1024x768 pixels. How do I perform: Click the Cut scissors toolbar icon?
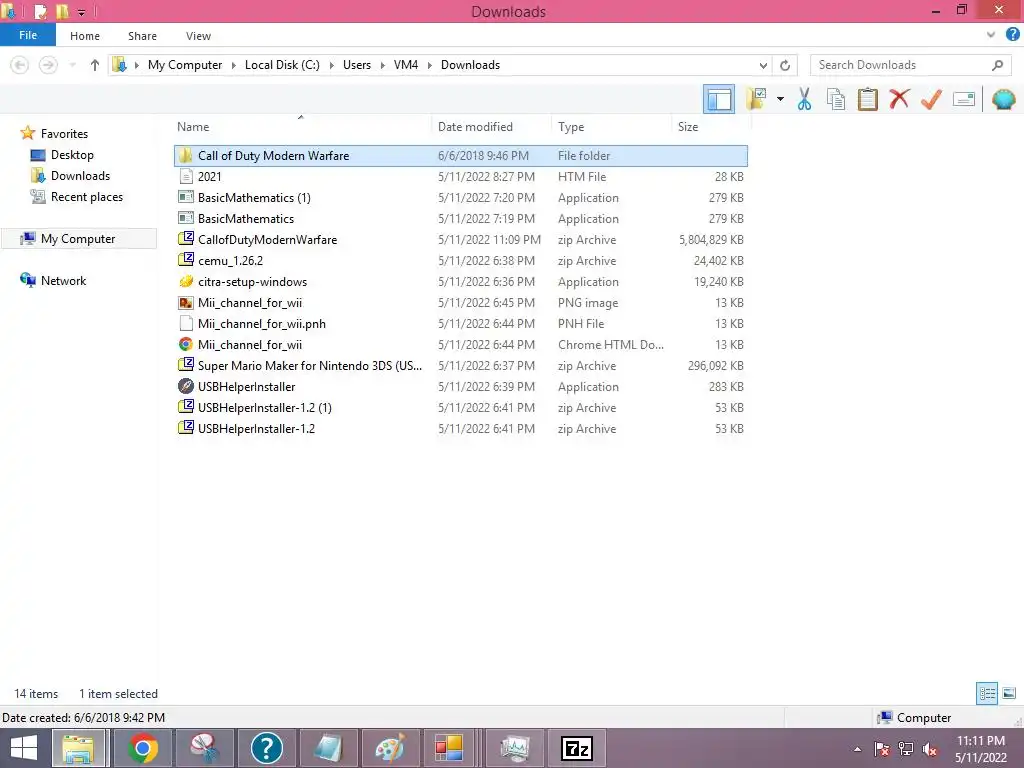[x=804, y=99]
